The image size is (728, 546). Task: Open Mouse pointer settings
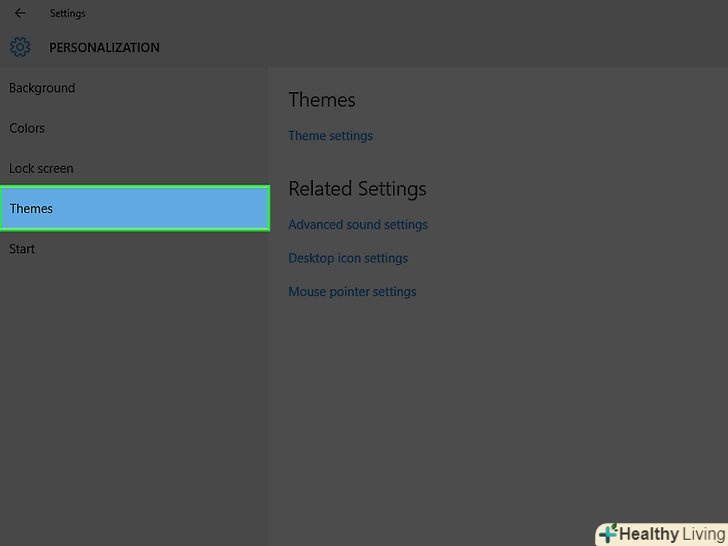[x=352, y=292]
